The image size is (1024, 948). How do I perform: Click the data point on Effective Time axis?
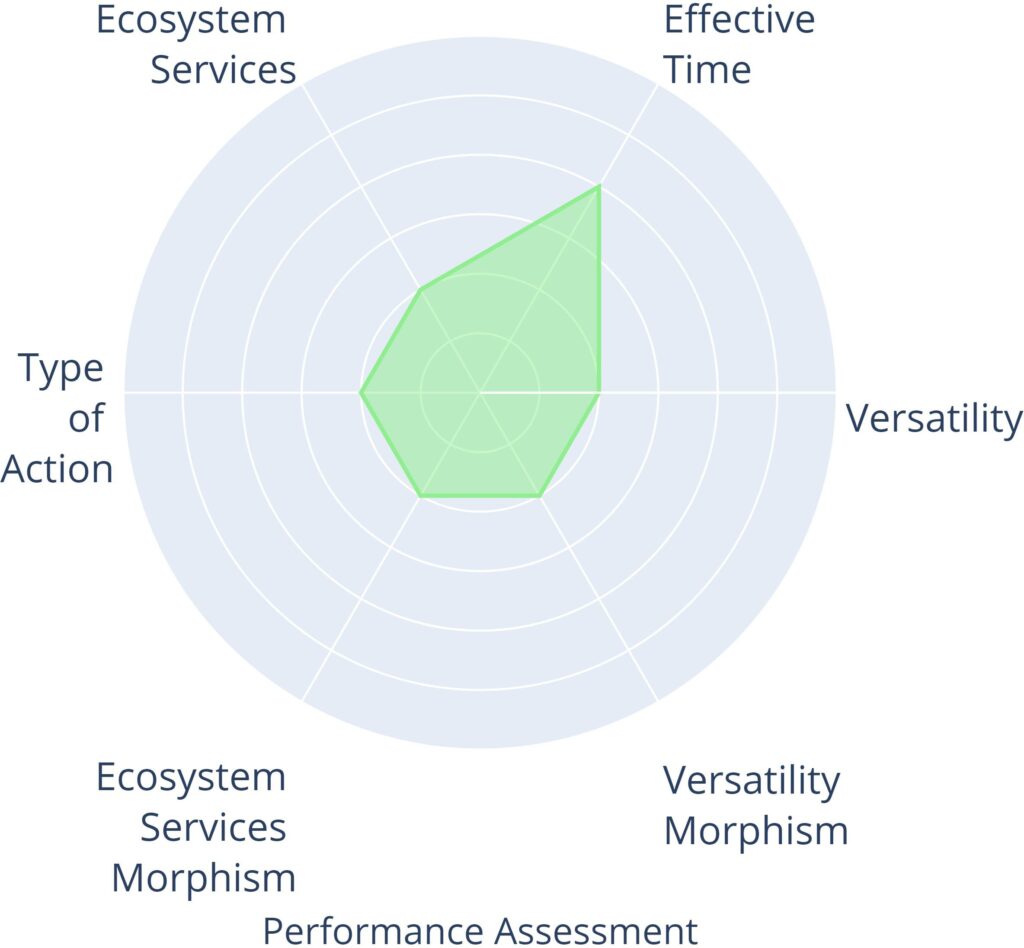[599, 187]
